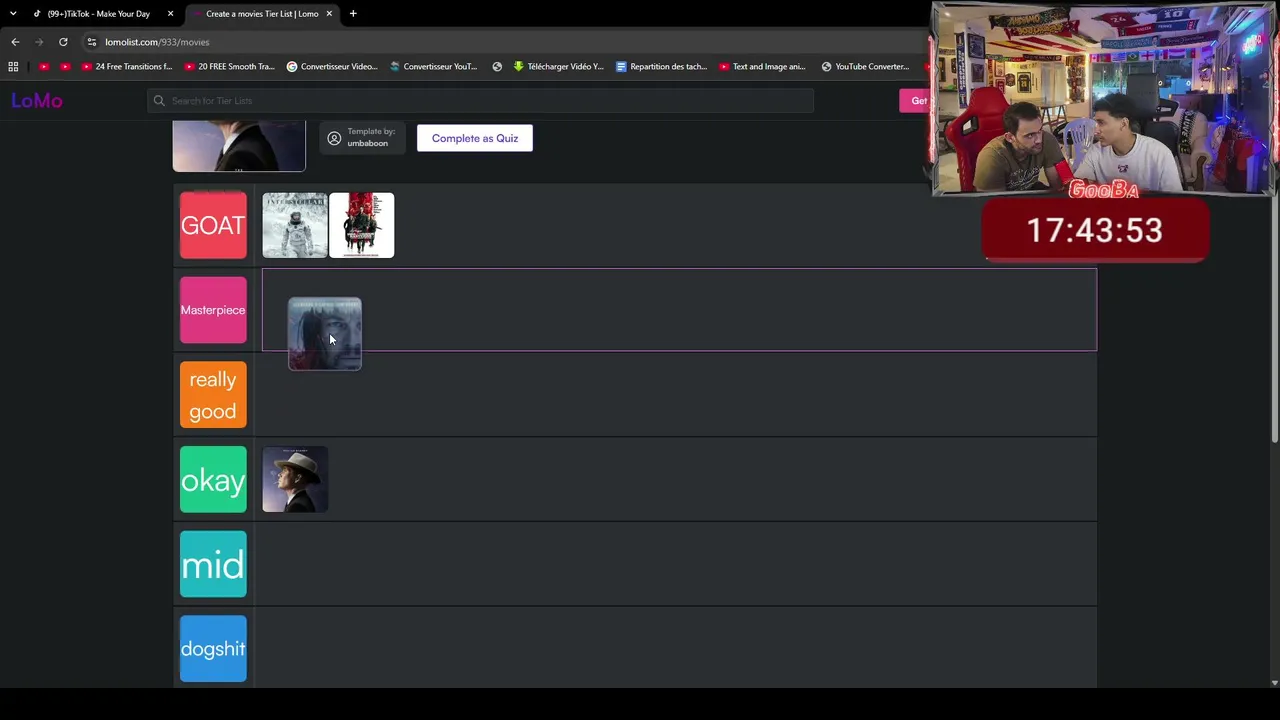Click the poster being dragged over Masterpiece
The width and height of the screenshot is (1280, 720).
click(x=325, y=334)
